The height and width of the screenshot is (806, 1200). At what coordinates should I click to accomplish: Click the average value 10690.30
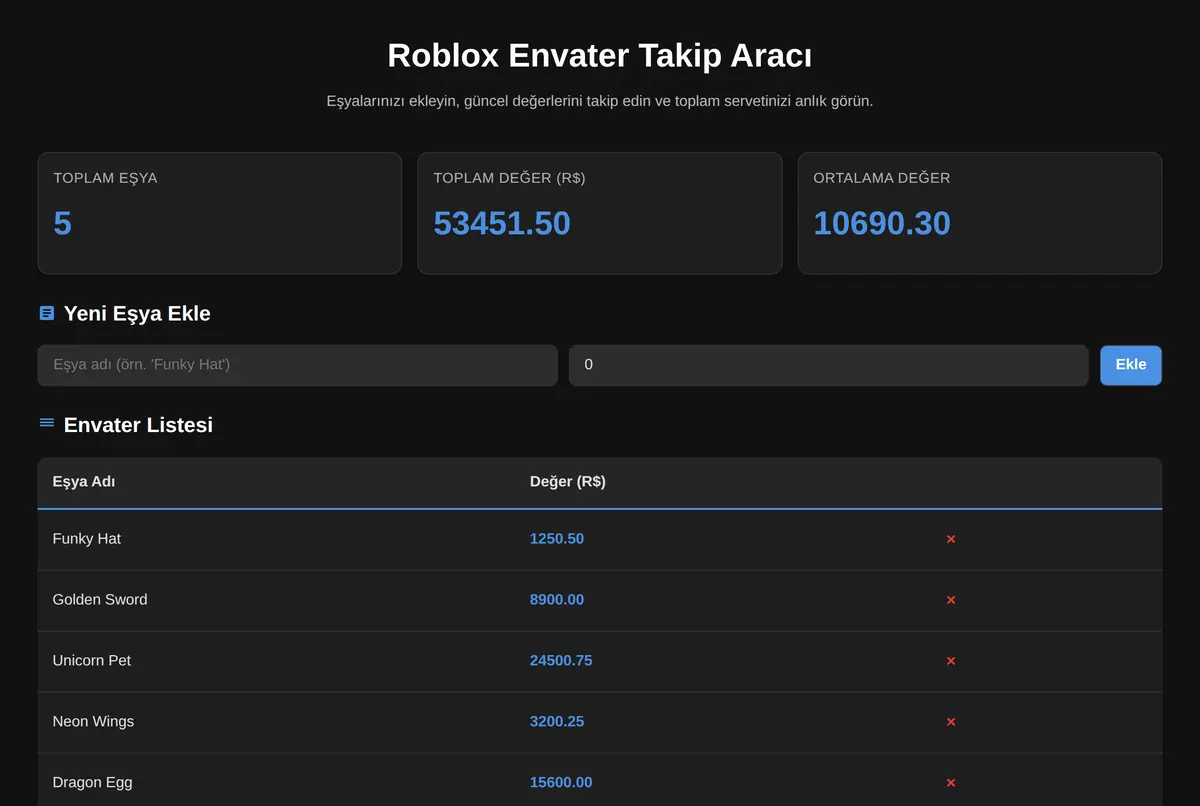point(882,223)
